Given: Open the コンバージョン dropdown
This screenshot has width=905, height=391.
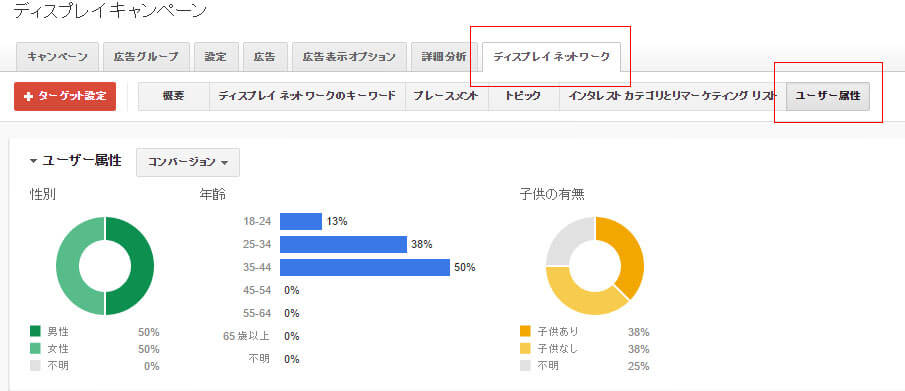Looking at the screenshot, I should click(x=188, y=162).
